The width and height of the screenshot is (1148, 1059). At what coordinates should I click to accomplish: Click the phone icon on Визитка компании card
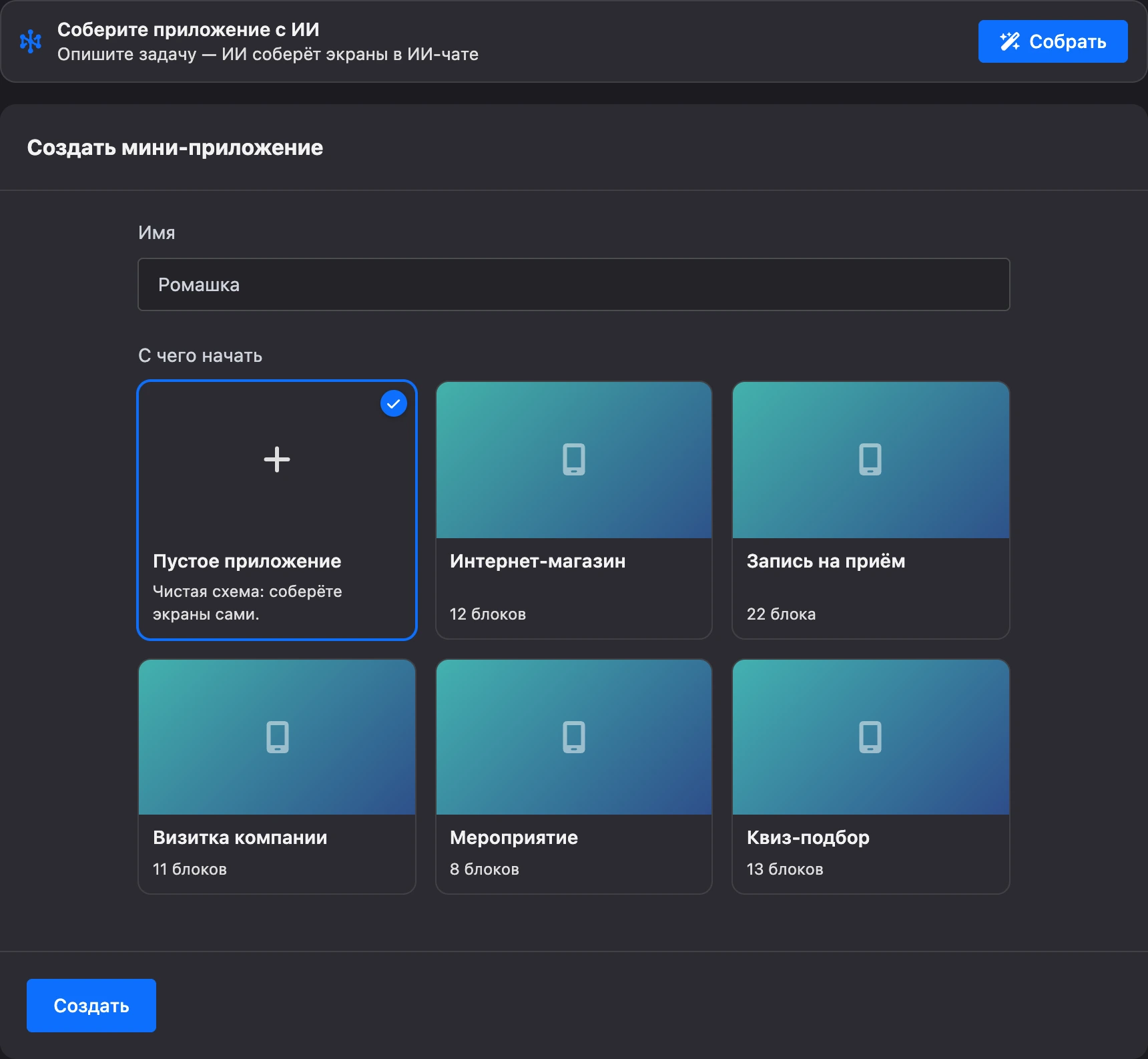click(x=278, y=737)
